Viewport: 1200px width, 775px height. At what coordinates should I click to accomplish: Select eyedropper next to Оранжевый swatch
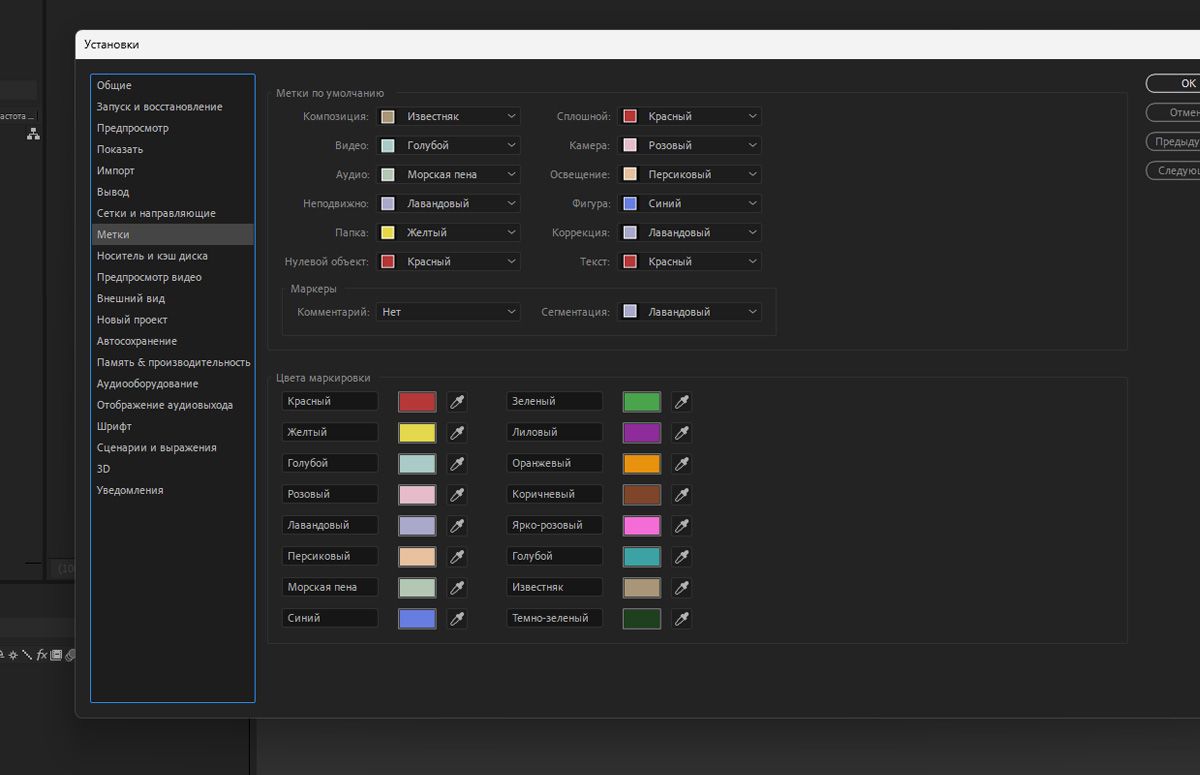[x=682, y=464]
